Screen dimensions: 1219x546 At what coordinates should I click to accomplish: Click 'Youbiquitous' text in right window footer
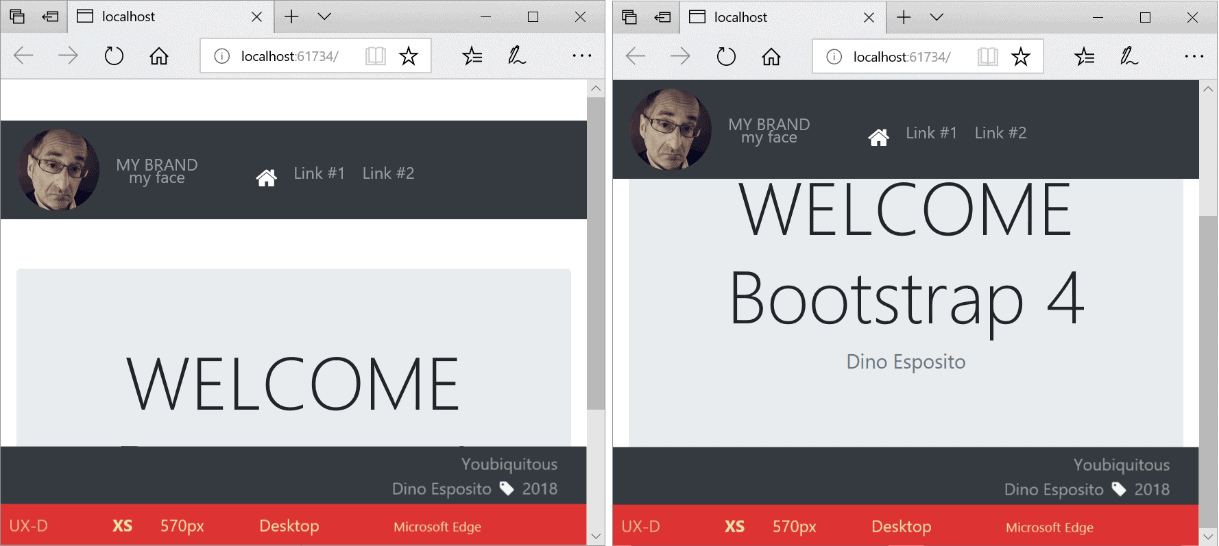(x=1121, y=464)
